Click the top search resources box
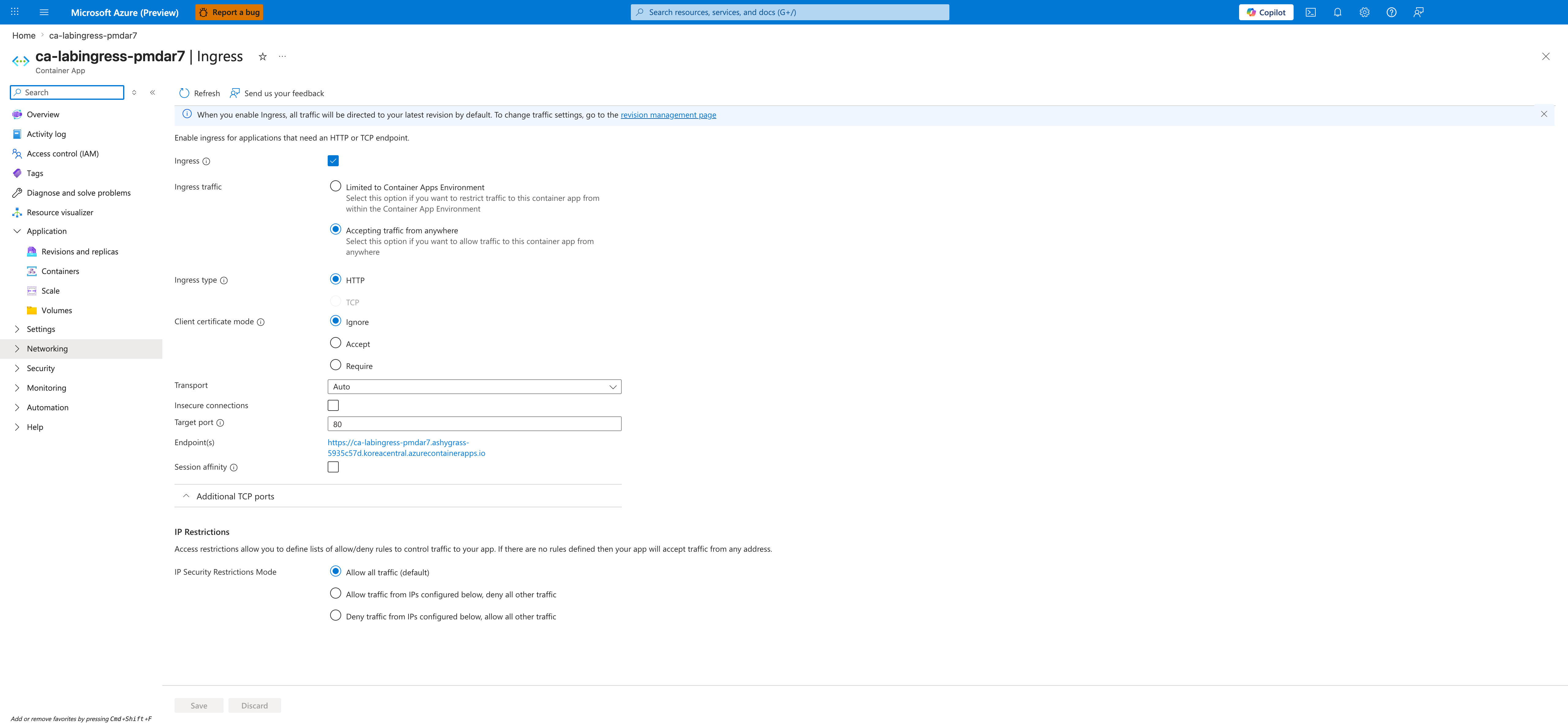1568x725 pixels. pos(790,12)
